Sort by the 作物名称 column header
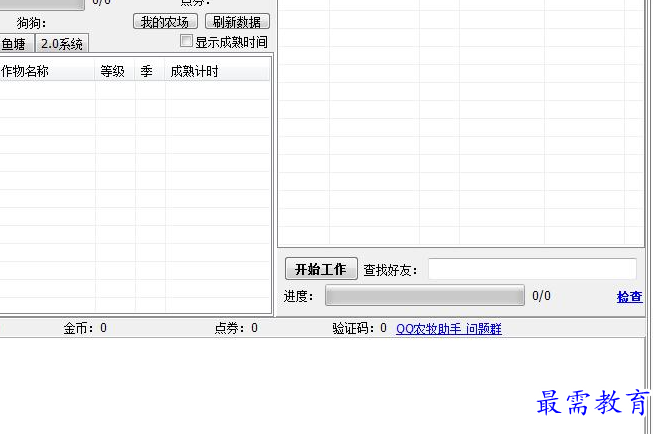This screenshot has height=434, width=658. pos(47,71)
